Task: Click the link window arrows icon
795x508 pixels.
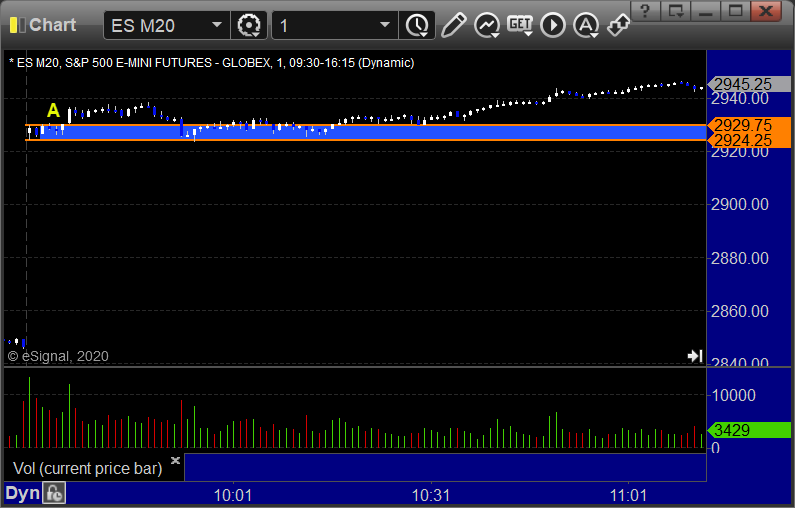Action: tap(618, 25)
